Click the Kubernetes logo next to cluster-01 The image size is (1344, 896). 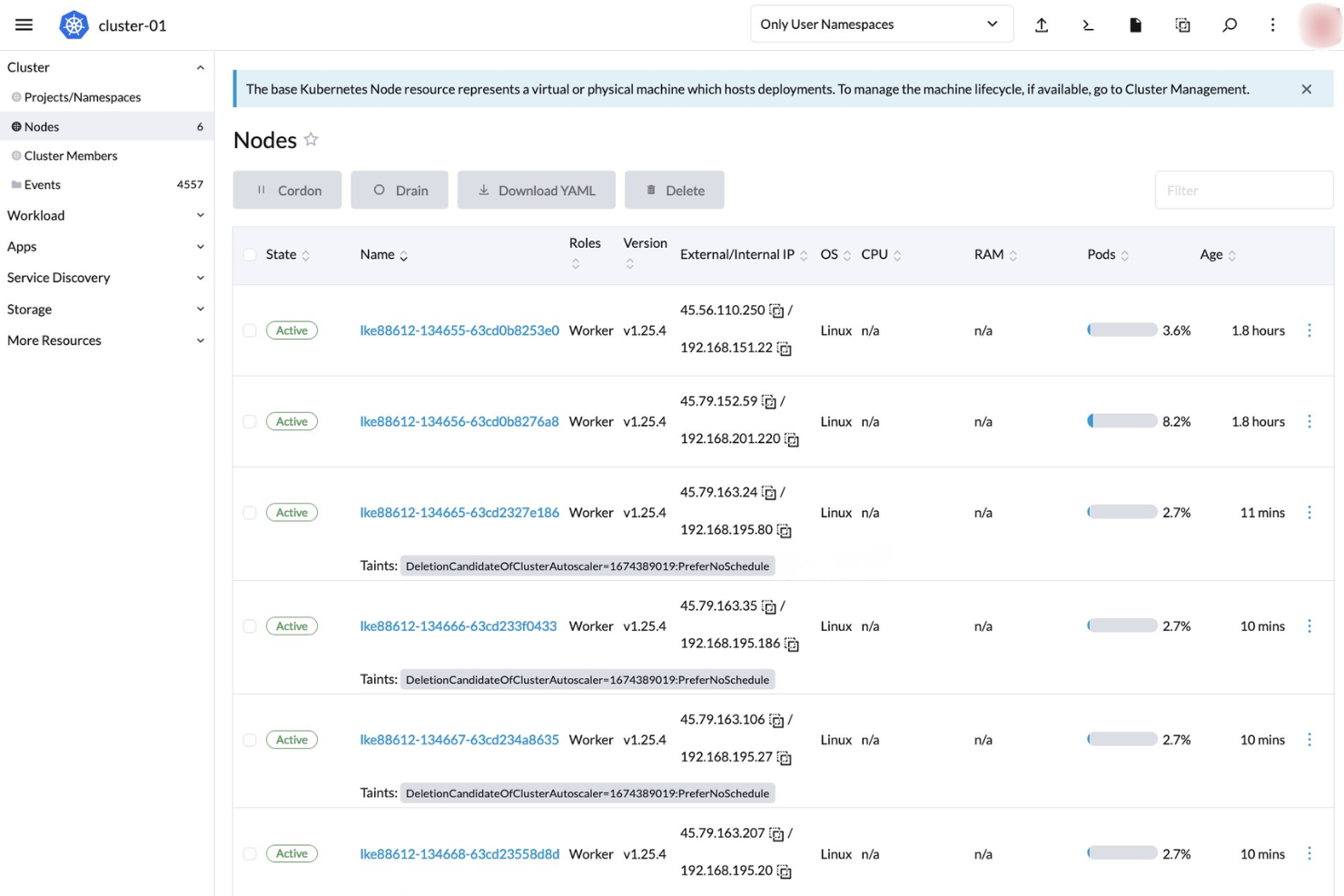(74, 25)
